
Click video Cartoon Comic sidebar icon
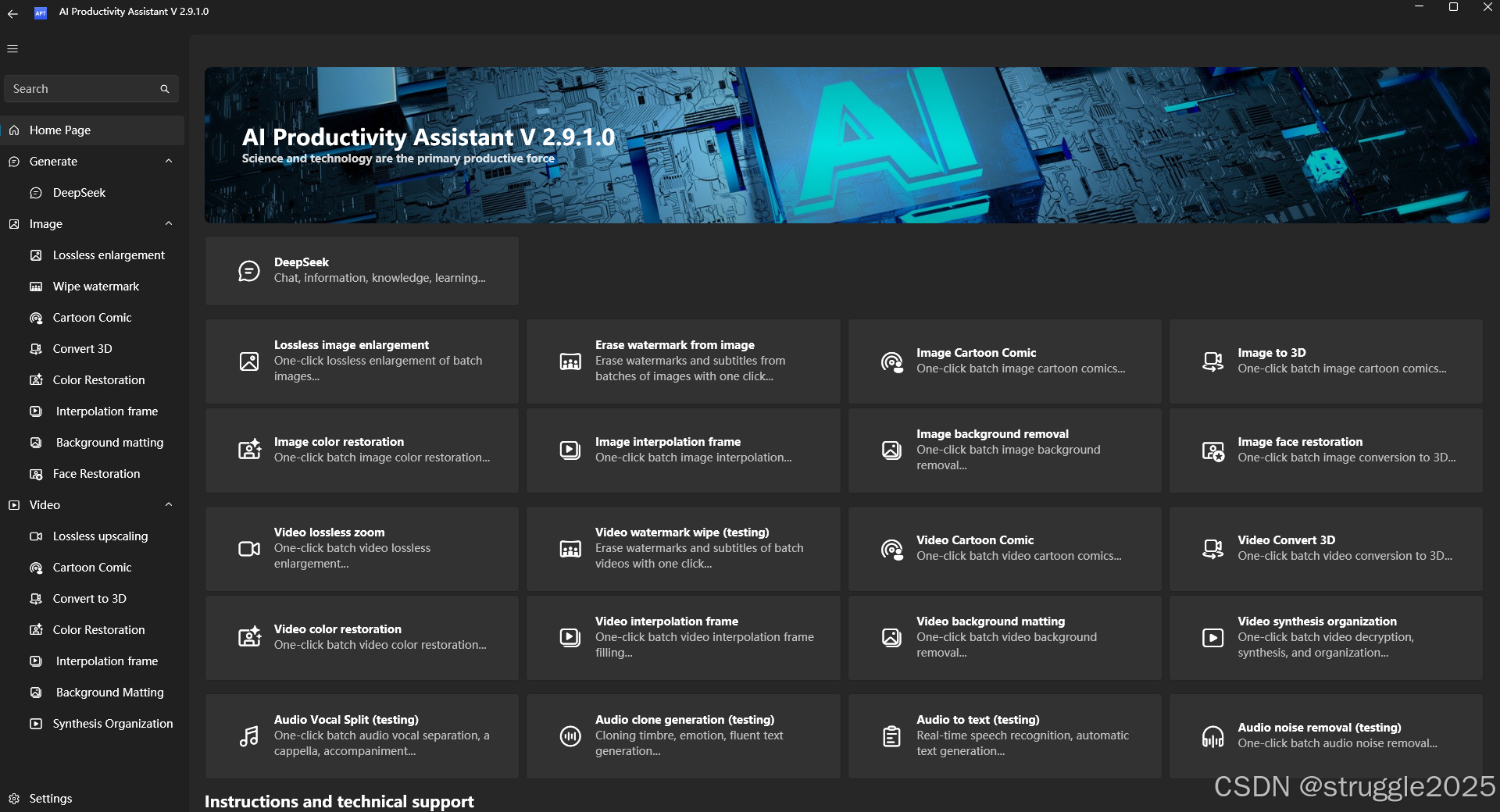point(36,568)
